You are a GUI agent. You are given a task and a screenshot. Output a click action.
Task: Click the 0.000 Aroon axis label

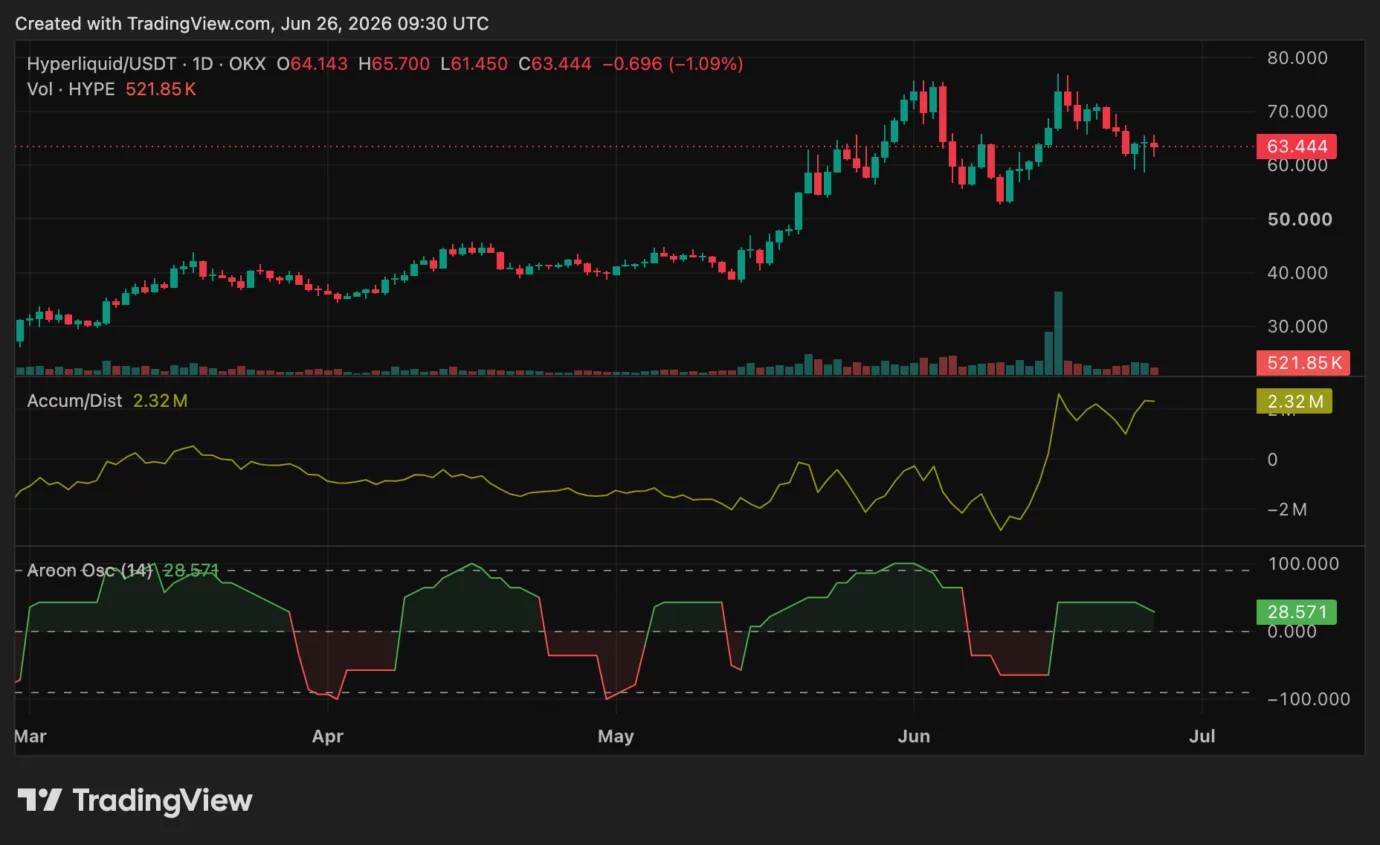pyautogui.click(x=1294, y=631)
